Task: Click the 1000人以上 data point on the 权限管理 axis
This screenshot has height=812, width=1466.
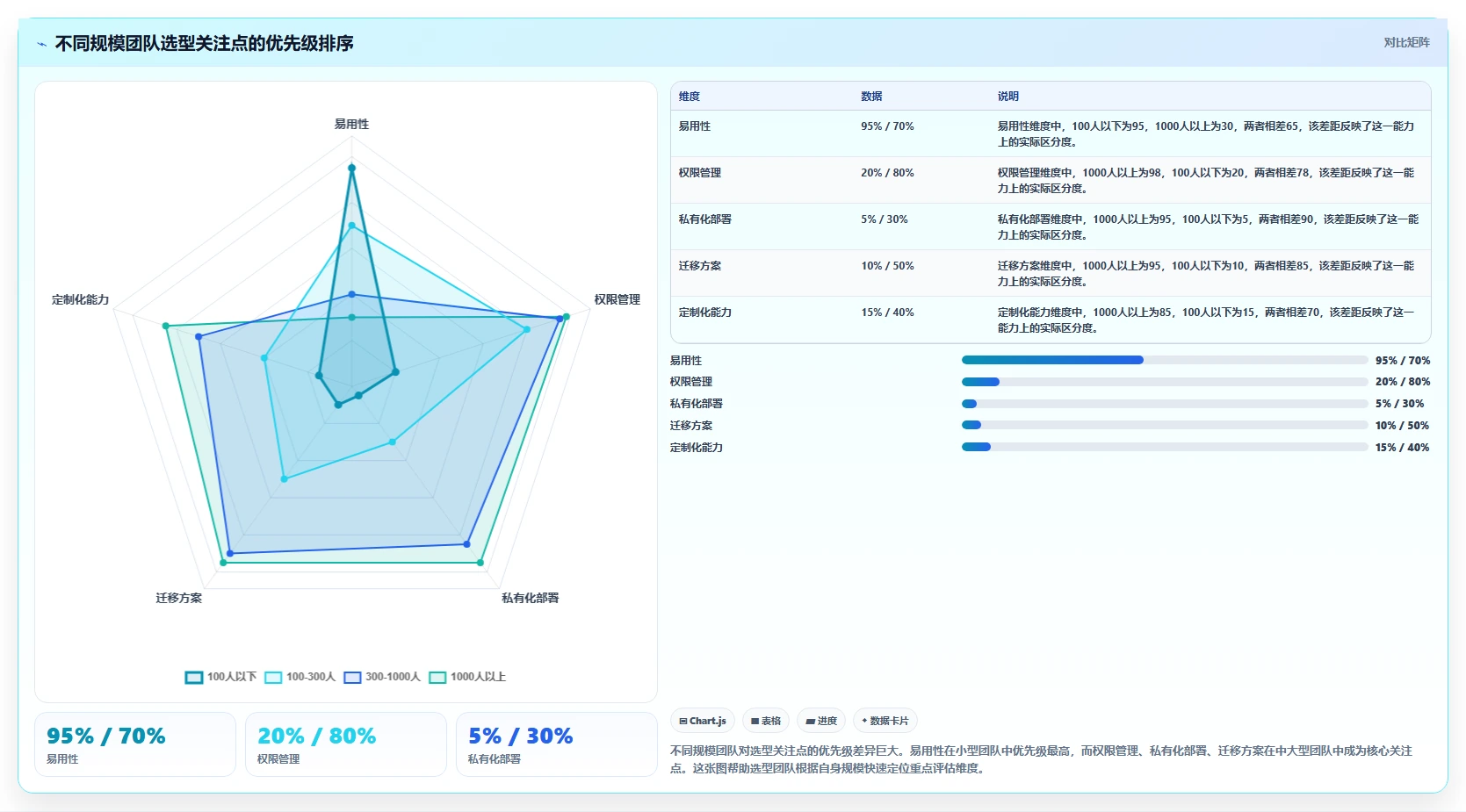Action: pyautogui.click(x=567, y=317)
